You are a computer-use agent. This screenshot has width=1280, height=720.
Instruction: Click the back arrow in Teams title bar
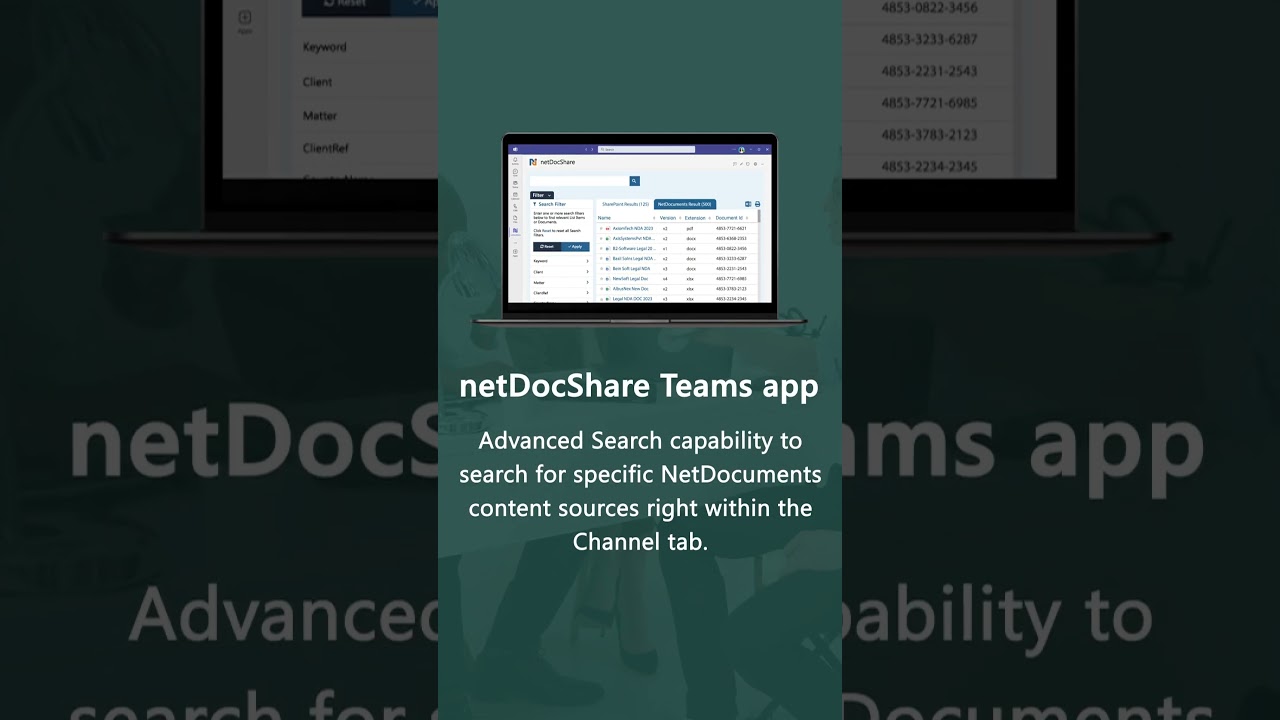coord(586,149)
